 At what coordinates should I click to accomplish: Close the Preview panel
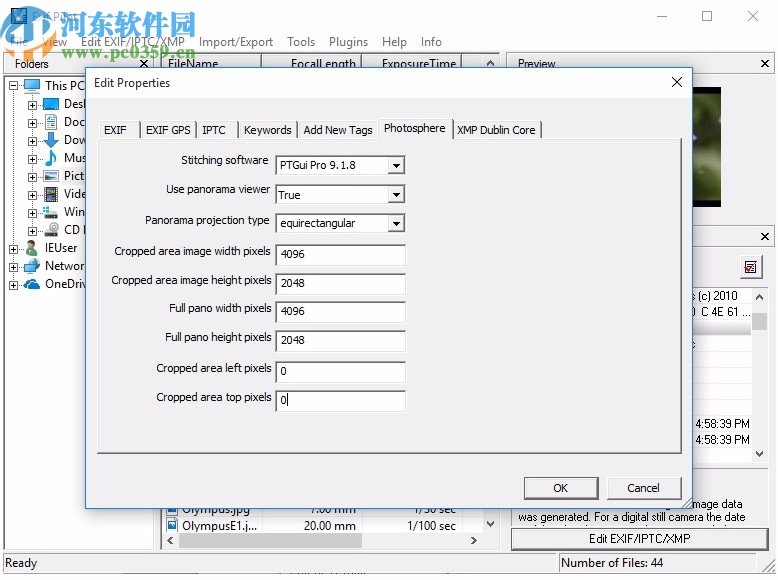(x=765, y=64)
